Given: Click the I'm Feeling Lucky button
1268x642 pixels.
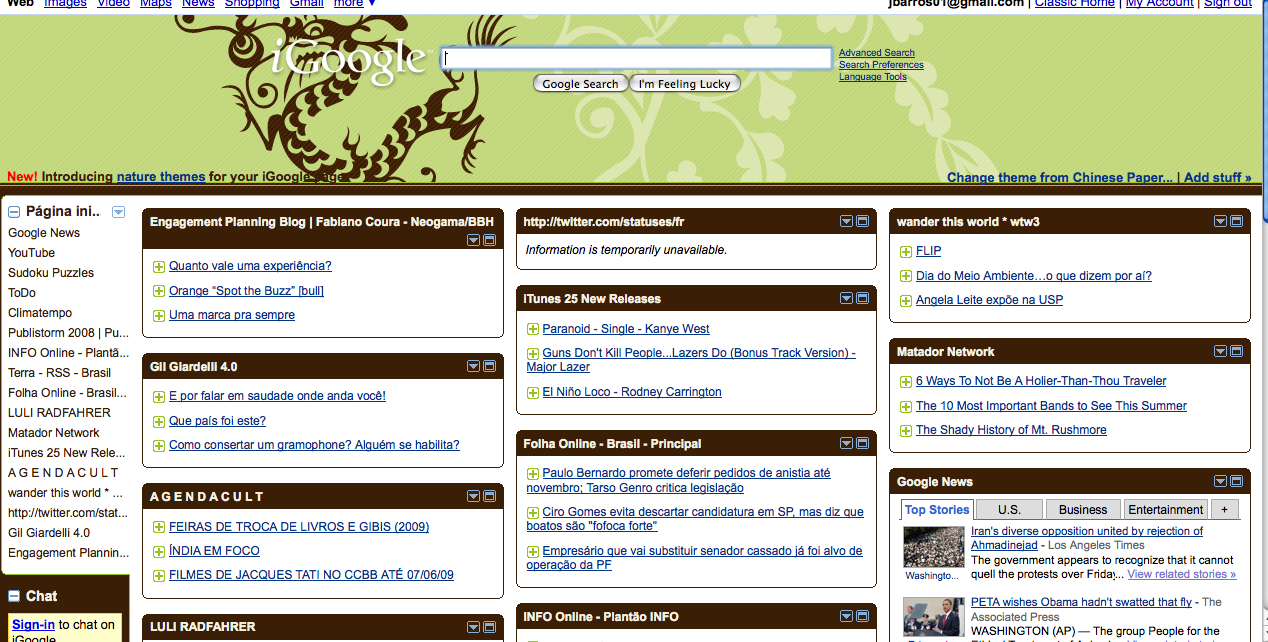Looking at the screenshot, I should [685, 84].
